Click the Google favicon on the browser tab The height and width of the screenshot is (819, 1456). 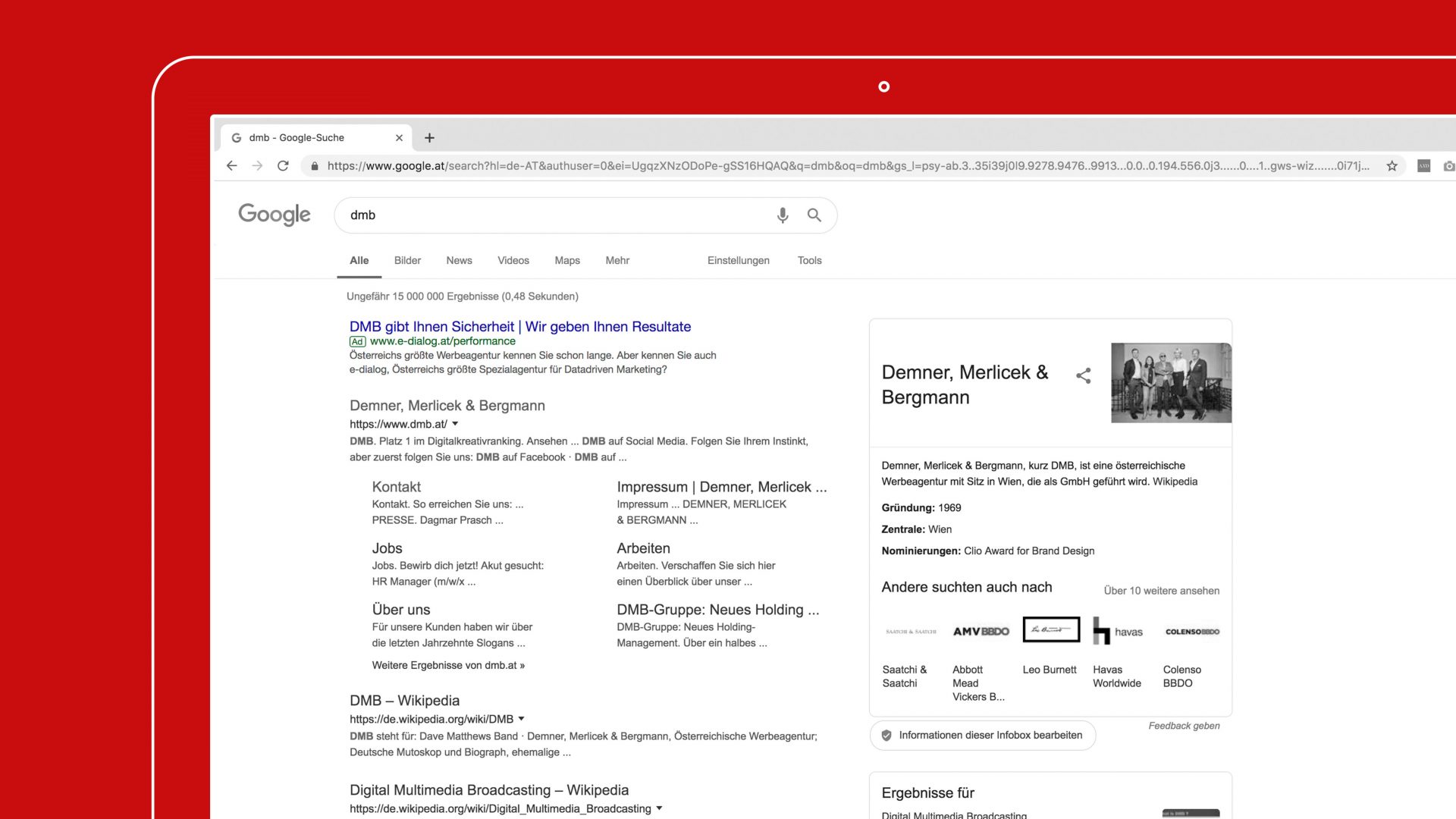pyautogui.click(x=237, y=138)
